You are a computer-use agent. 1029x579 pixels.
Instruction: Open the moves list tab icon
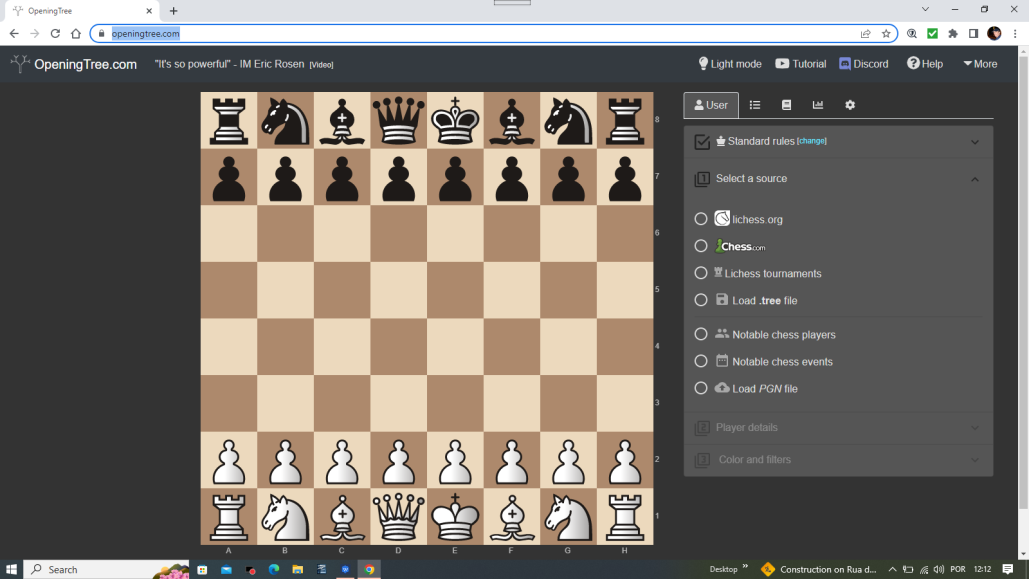pyautogui.click(x=755, y=105)
